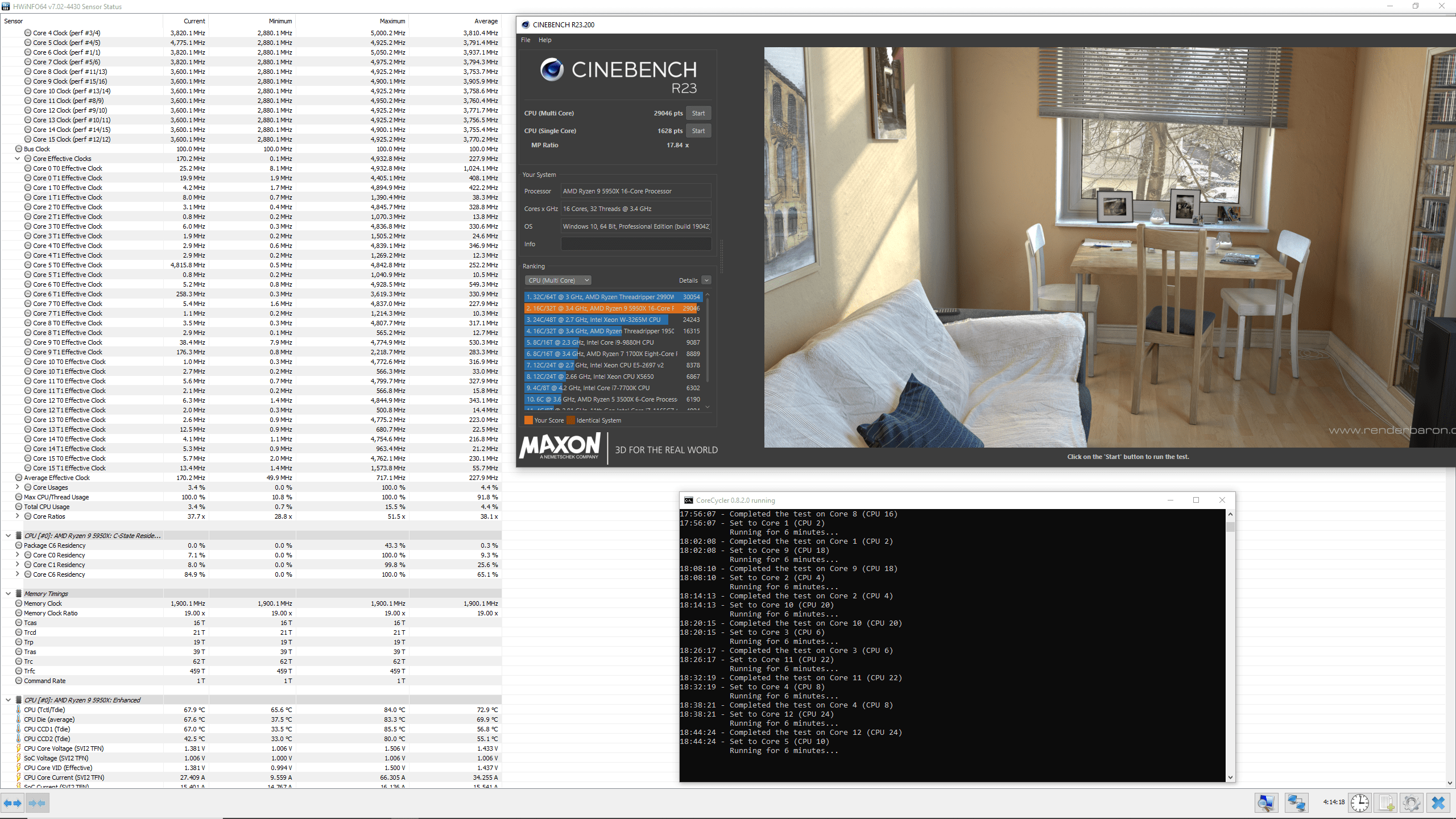Click the CPU Die (average) thermometer icon
Image resolution: width=1456 pixels, height=819 pixels.
(18, 719)
